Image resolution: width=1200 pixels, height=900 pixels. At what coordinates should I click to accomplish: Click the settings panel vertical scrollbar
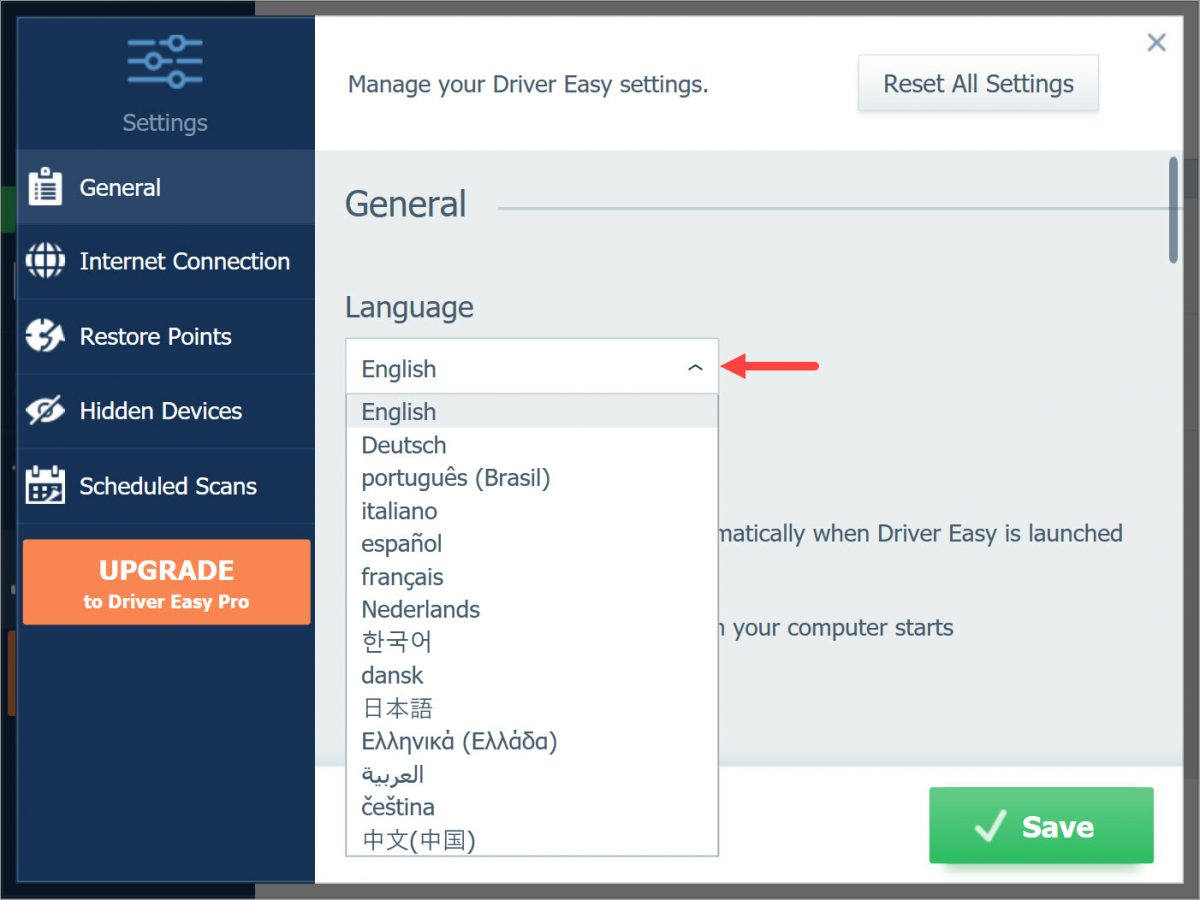[1174, 210]
